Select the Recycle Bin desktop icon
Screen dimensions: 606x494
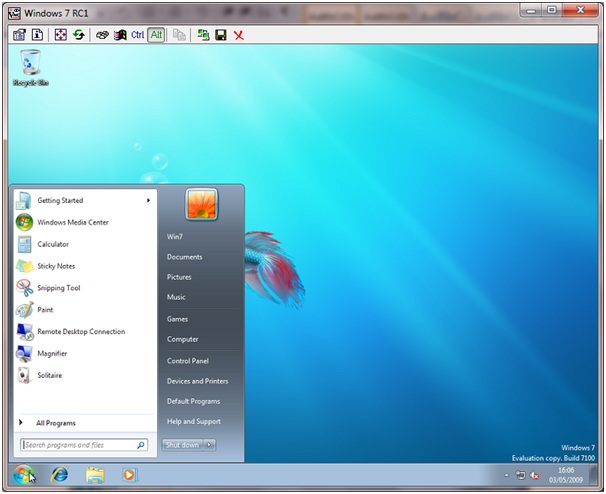pos(31,68)
